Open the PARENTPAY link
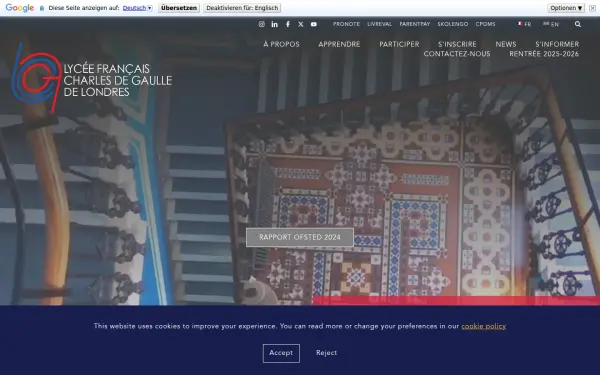600x375 pixels. point(415,24)
